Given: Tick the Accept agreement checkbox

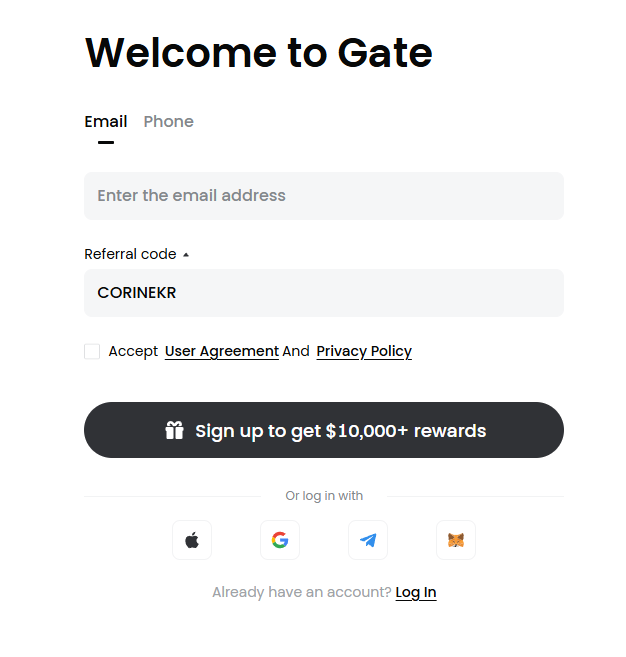Looking at the screenshot, I should [92, 351].
